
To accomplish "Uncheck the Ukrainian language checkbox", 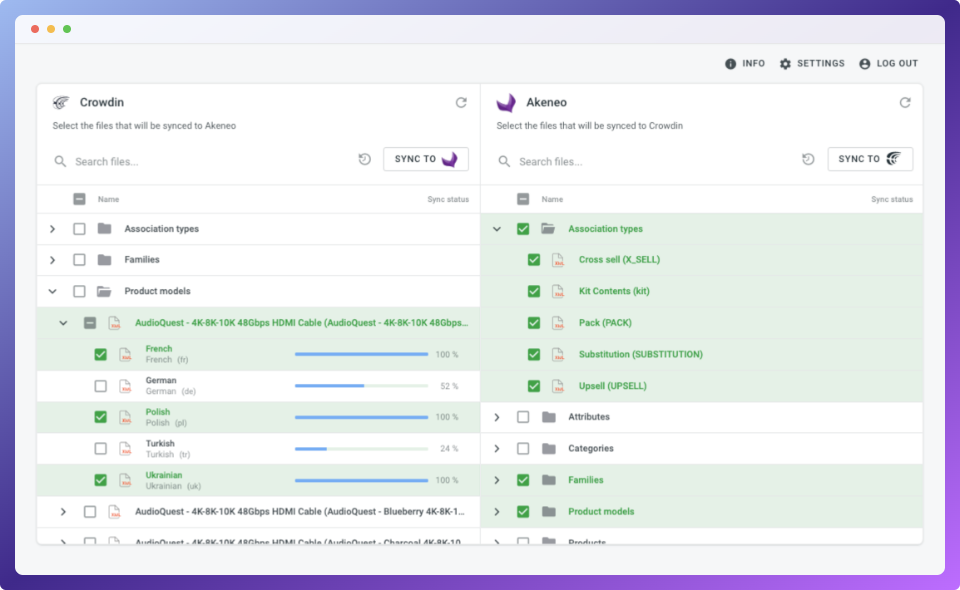I will (100, 480).
